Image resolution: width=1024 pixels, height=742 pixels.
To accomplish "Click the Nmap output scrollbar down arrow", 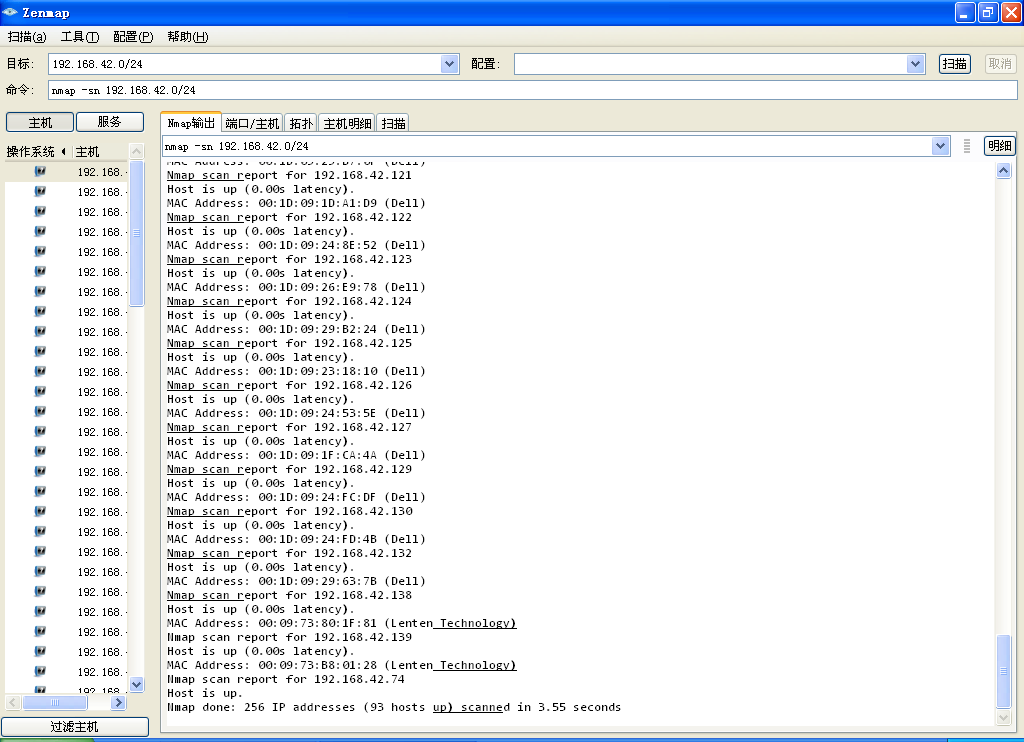I will click(x=1004, y=717).
